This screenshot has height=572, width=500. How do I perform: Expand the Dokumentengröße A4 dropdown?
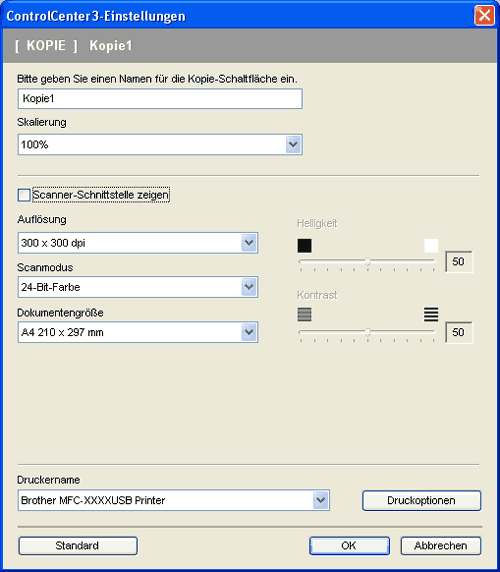(x=138, y=332)
